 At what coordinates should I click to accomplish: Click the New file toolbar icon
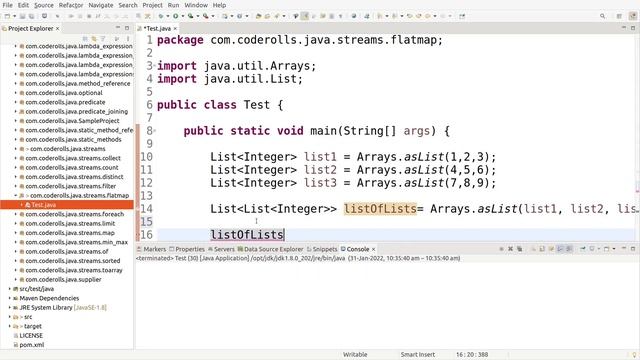click(x=7, y=16)
